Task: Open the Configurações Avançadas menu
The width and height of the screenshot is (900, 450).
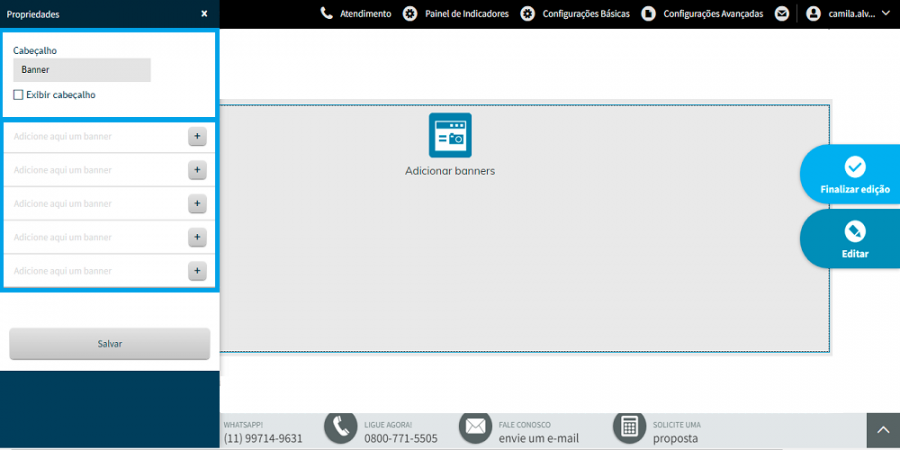Action: point(713,14)
